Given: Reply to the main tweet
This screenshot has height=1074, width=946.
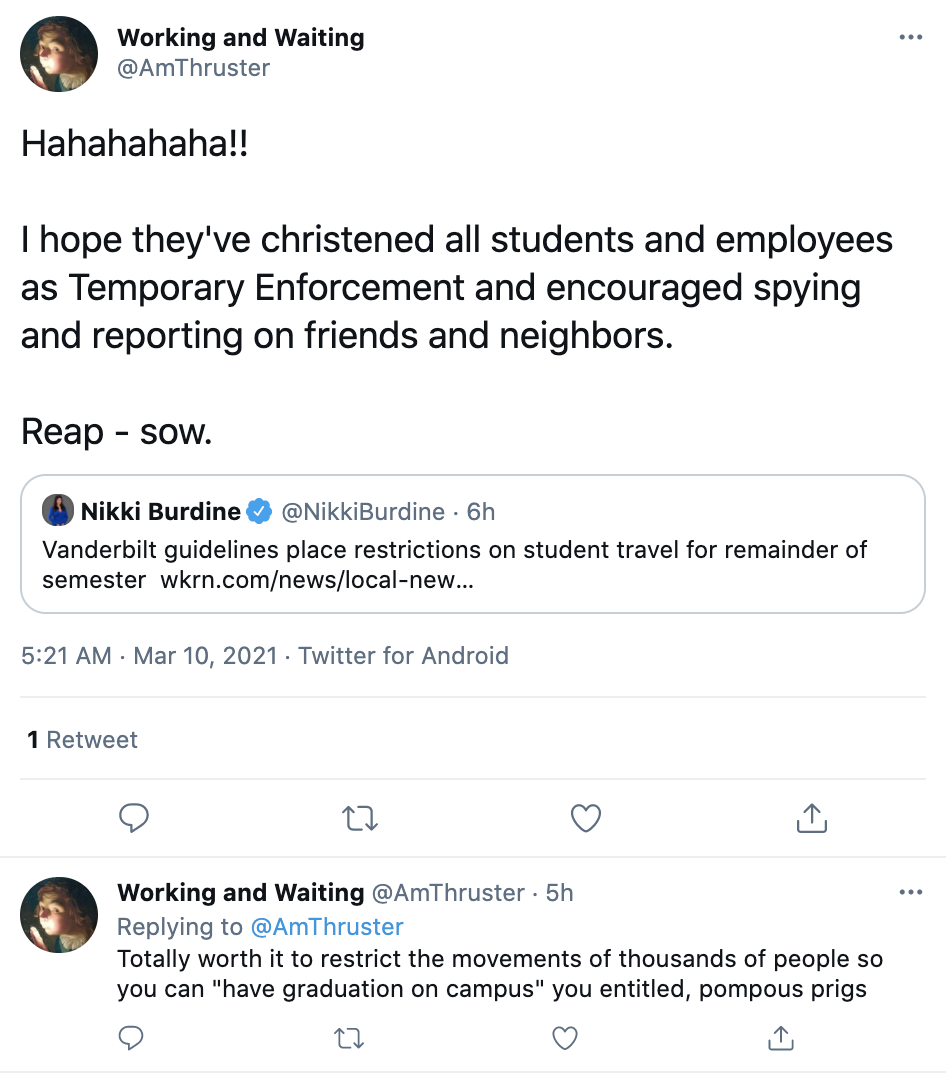Looking at the screenshot, I should click(134, 819).
